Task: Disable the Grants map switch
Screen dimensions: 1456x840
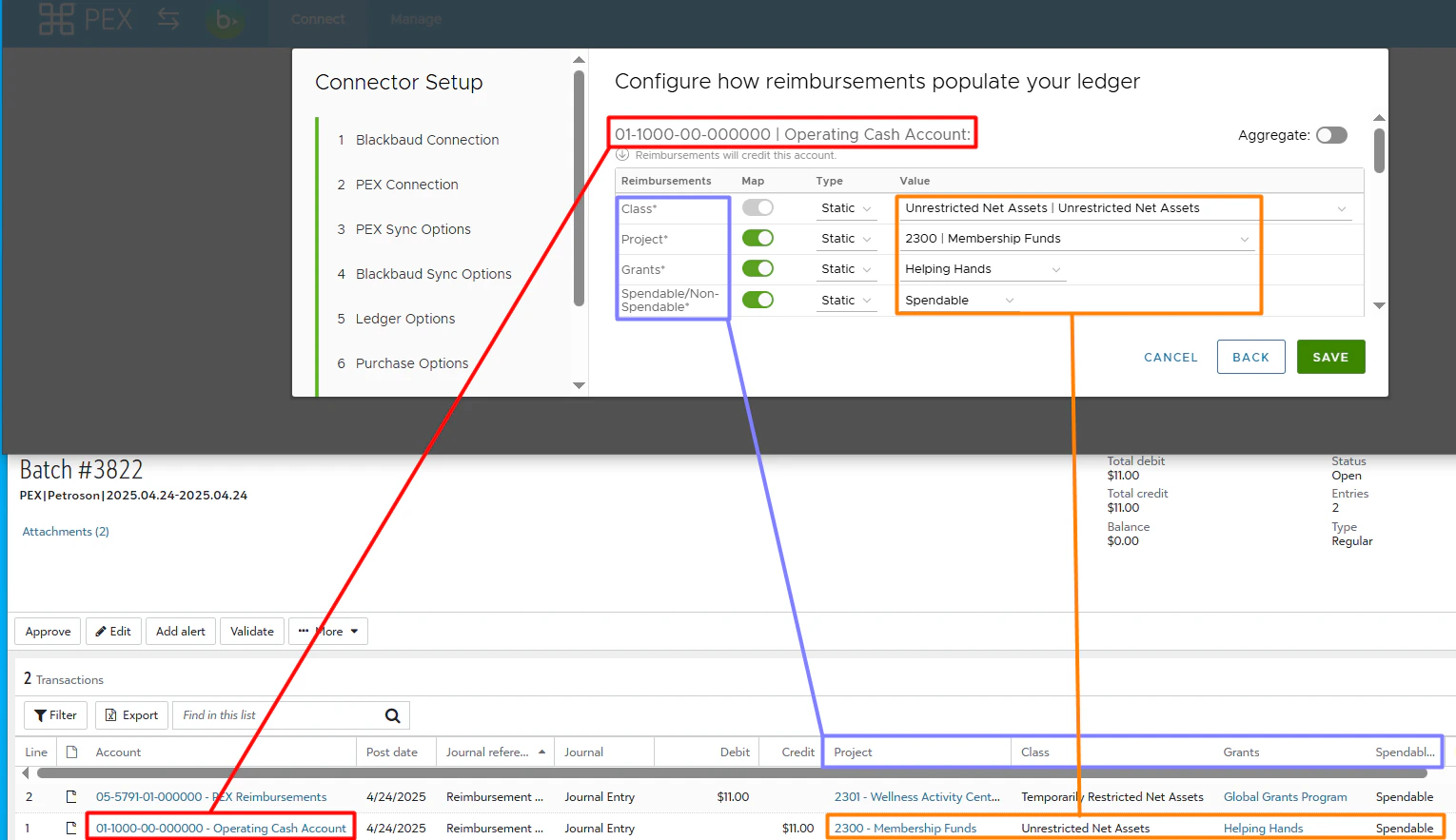Action: coord(758,268)
